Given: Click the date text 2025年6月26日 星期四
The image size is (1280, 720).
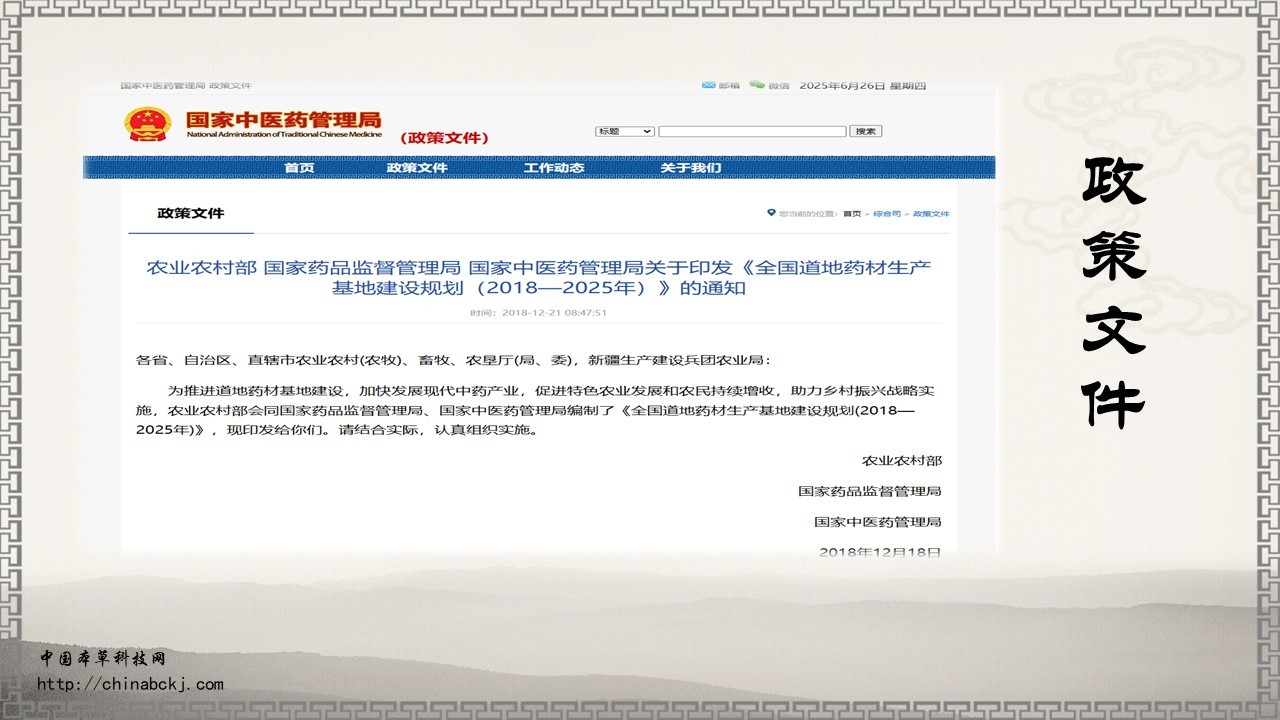Looking at the screenshot, I should coord(863,86).
